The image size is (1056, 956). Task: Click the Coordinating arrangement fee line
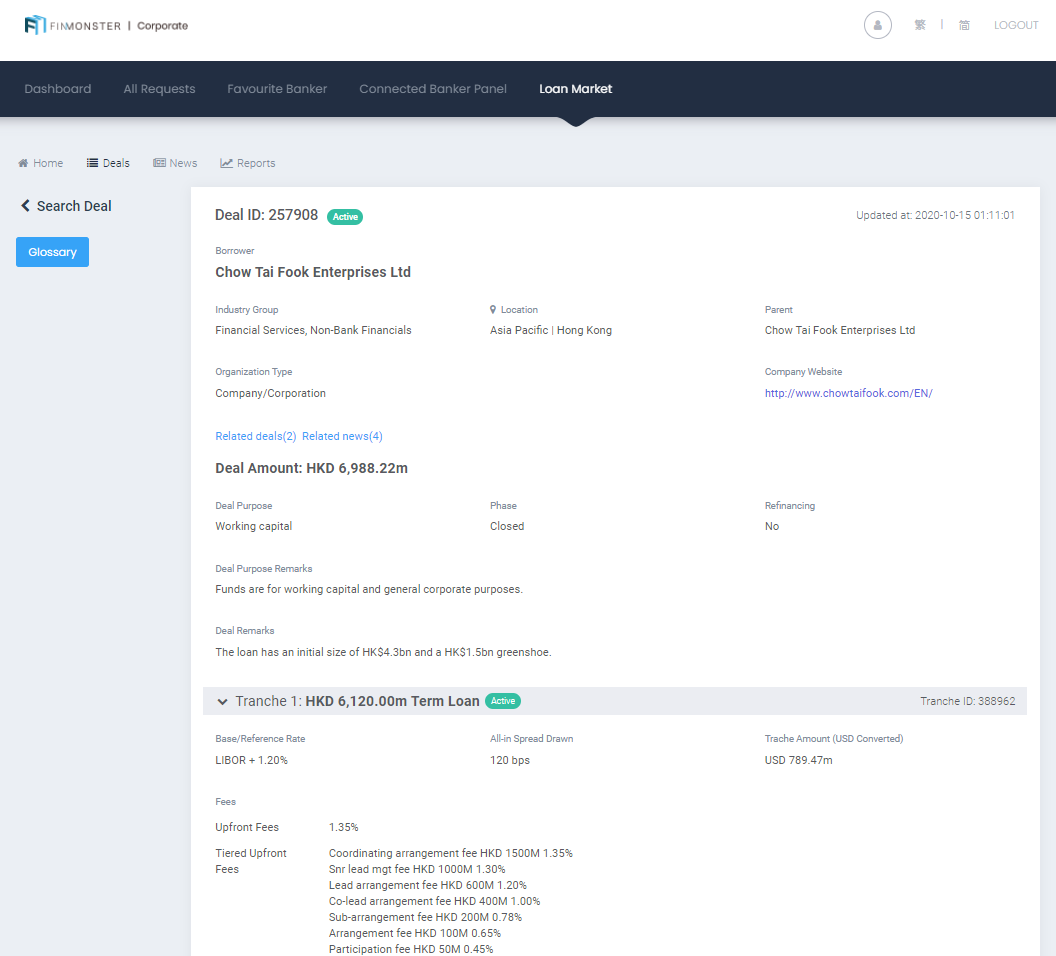point(451,853)
